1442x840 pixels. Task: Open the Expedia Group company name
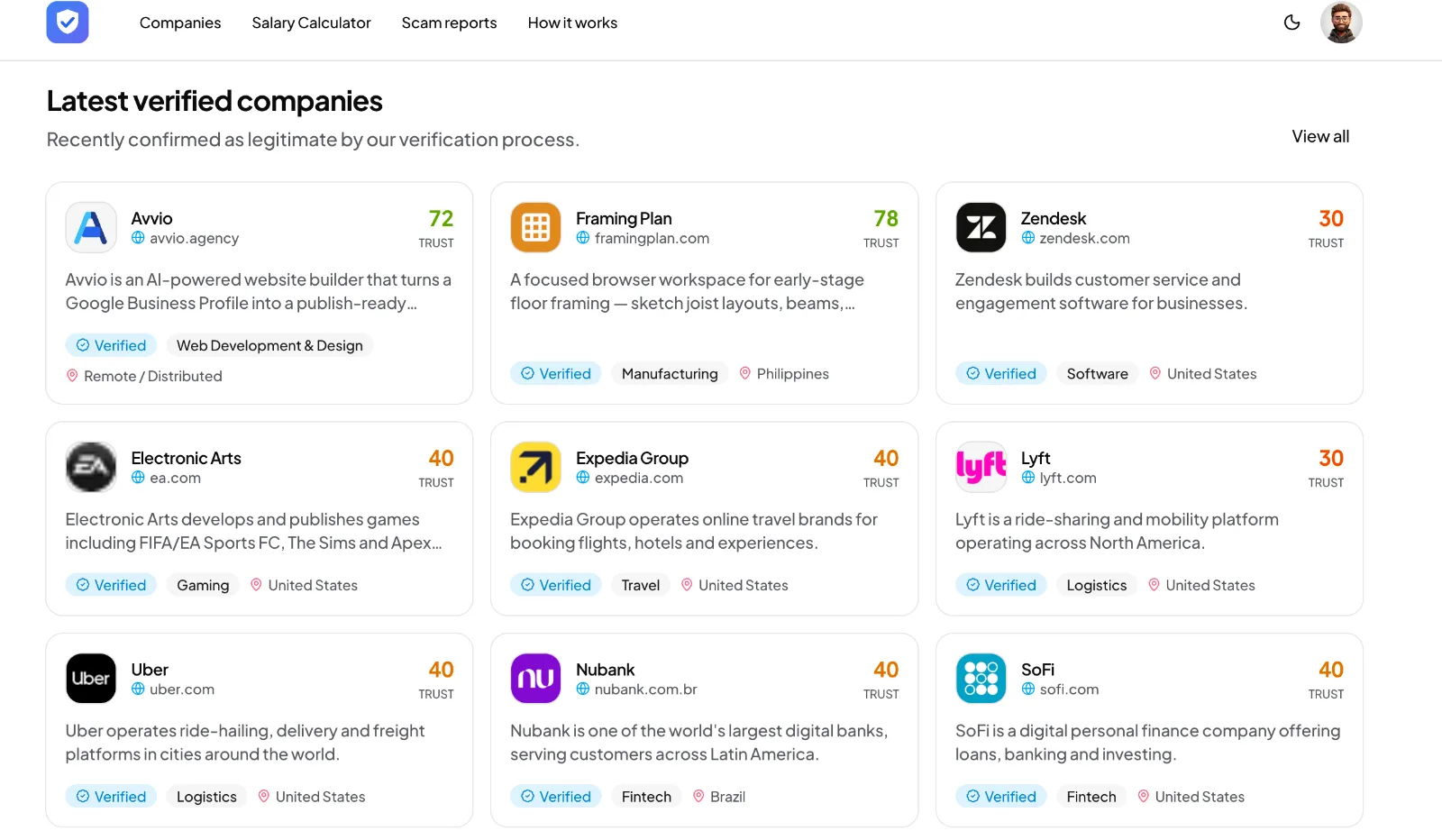[632, 458]
